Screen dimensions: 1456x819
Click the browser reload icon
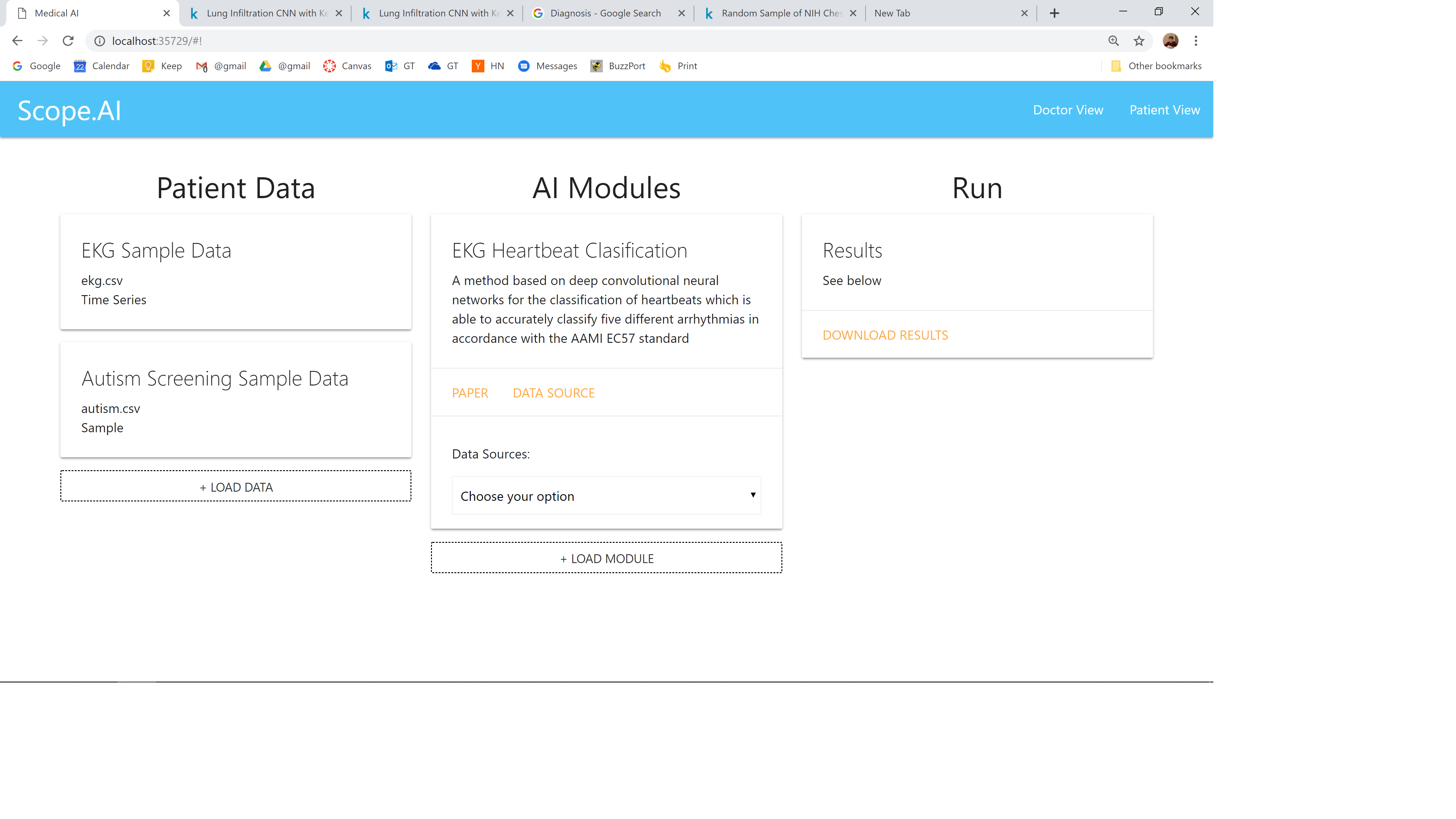coord(68,41)
